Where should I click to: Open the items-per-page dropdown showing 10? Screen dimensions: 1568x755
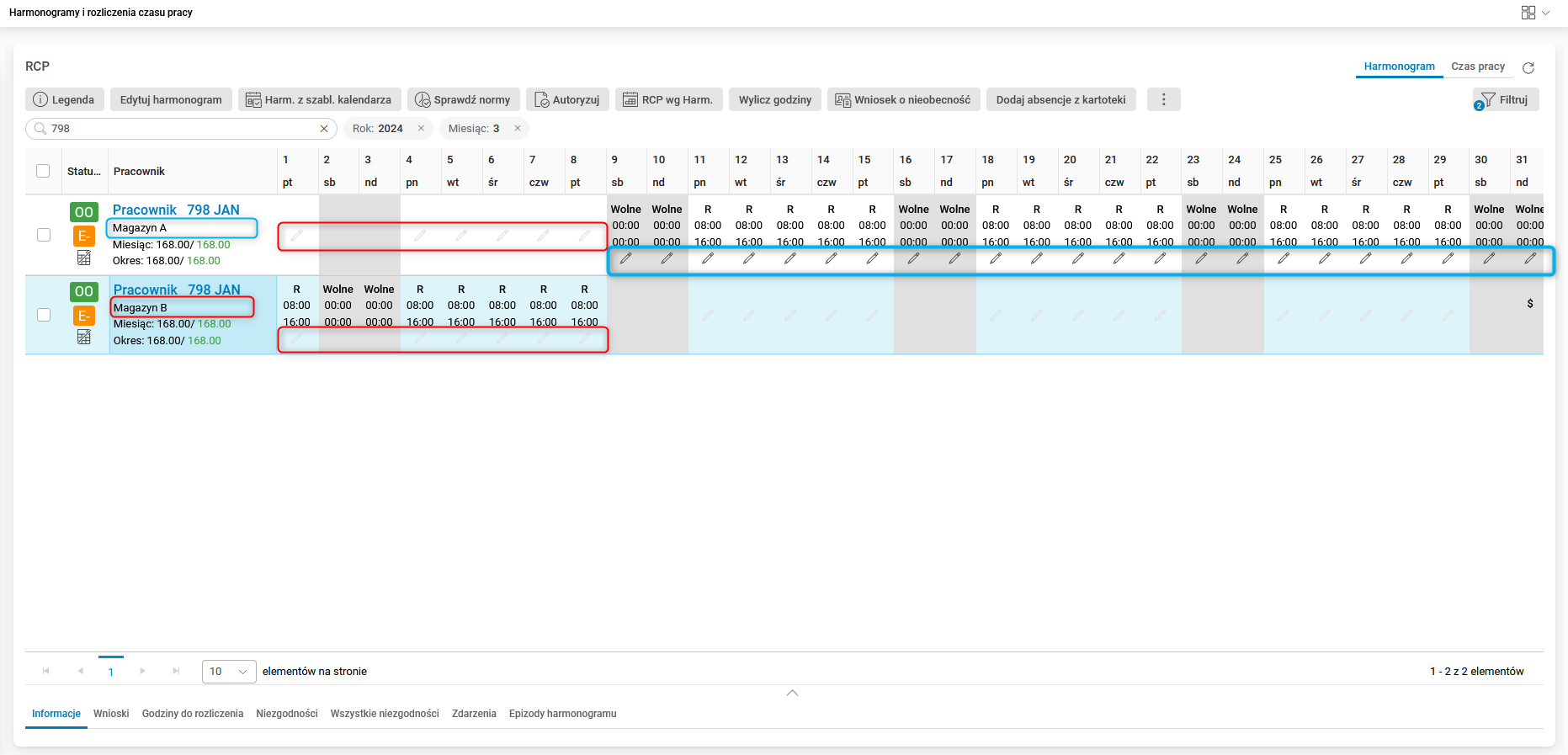(x=229, y=671)
